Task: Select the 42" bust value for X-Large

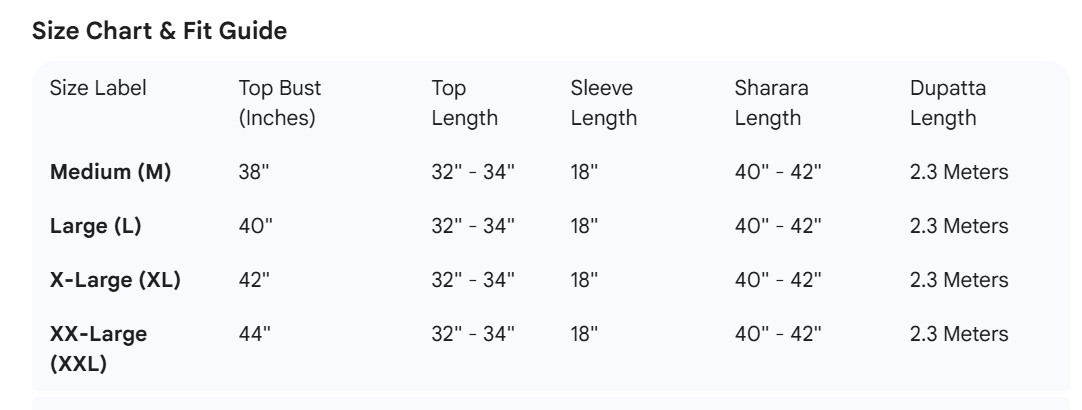Action: point(255,280)
